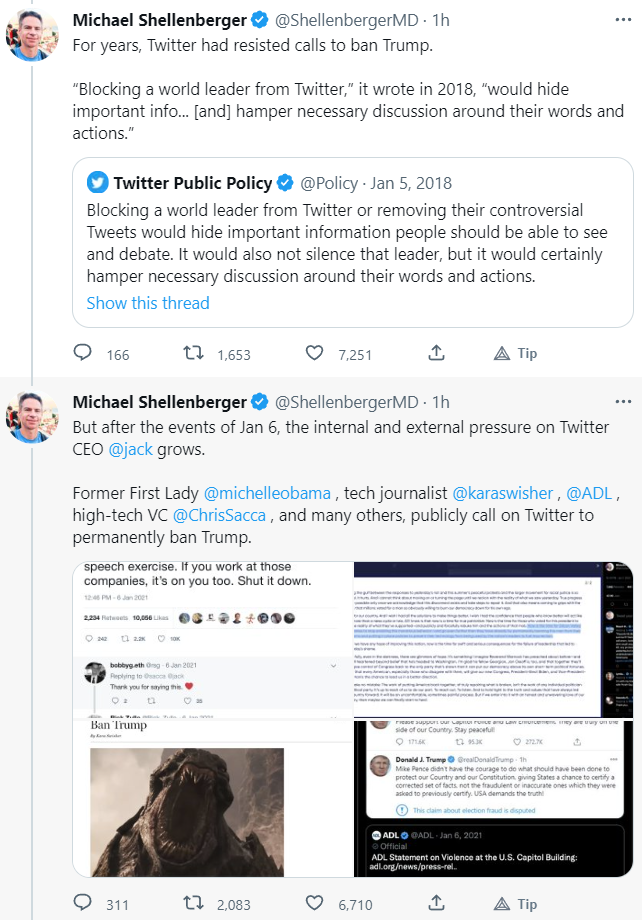
Task: Like the second tweet with 6,710 likes
Action: 314,905
